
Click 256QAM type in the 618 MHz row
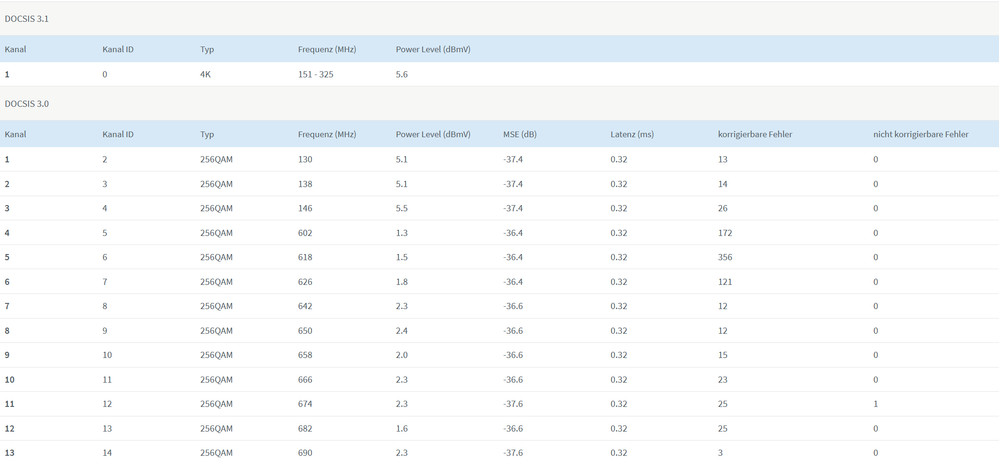pyautogui.click(x=217, y=257)
